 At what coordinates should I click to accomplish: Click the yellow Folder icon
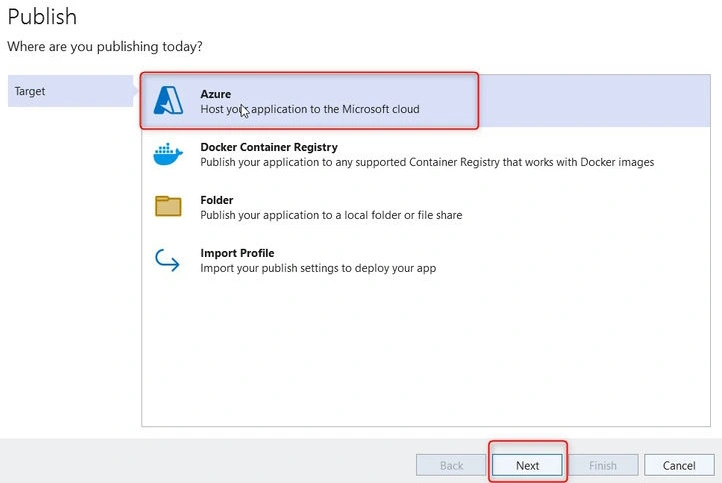coord(168,206)
